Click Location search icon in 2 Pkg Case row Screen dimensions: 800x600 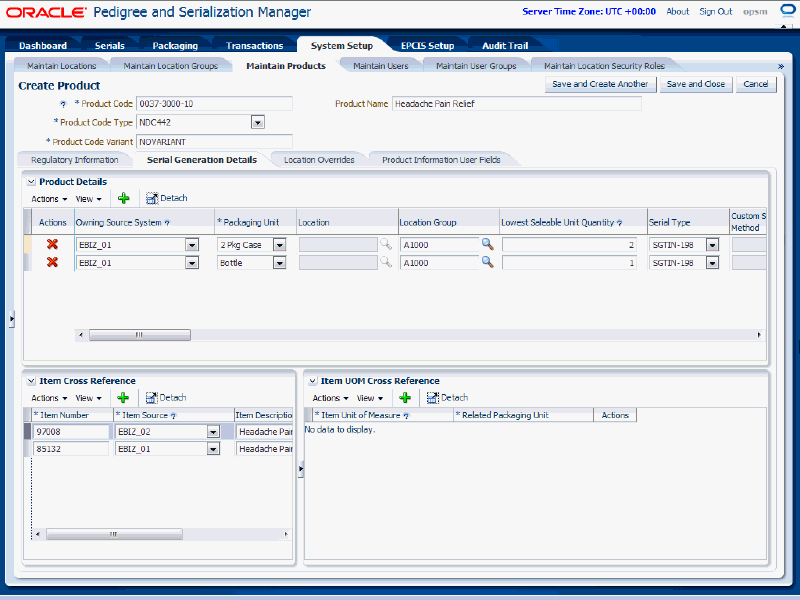coord(386,244)
